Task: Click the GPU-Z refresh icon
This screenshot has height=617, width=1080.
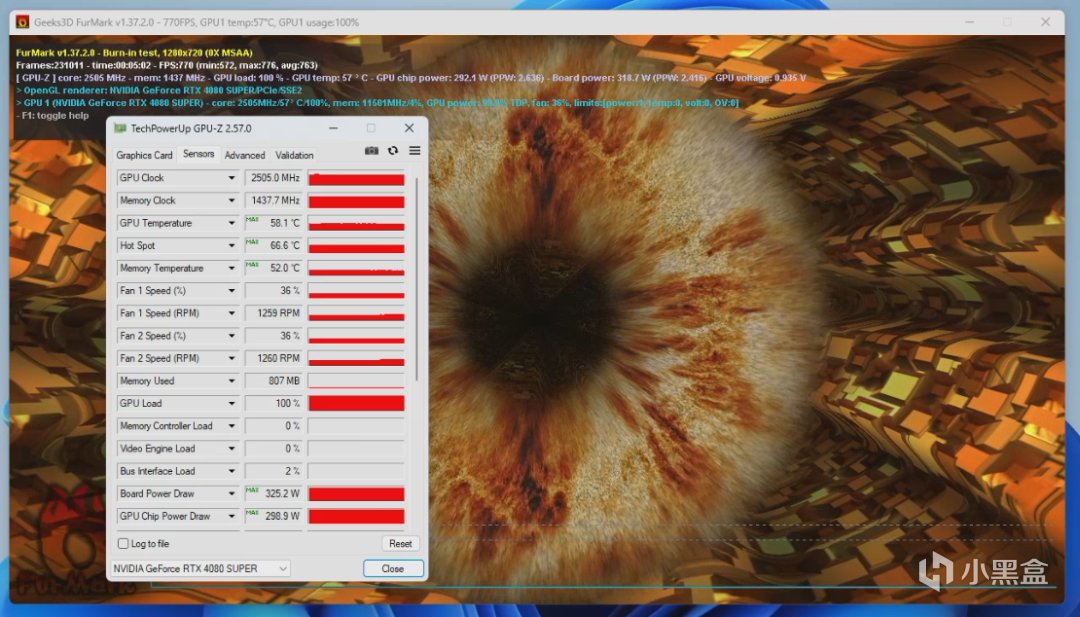Action: coord(393,151)
